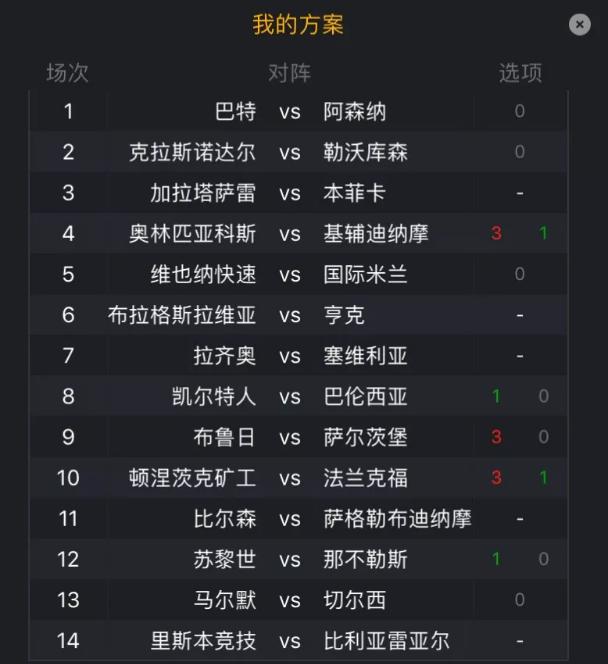This screenshot has width=608, height=664.
Task: Select red 3 option for 布鲁日 match
Action: [x=496, y=437]
